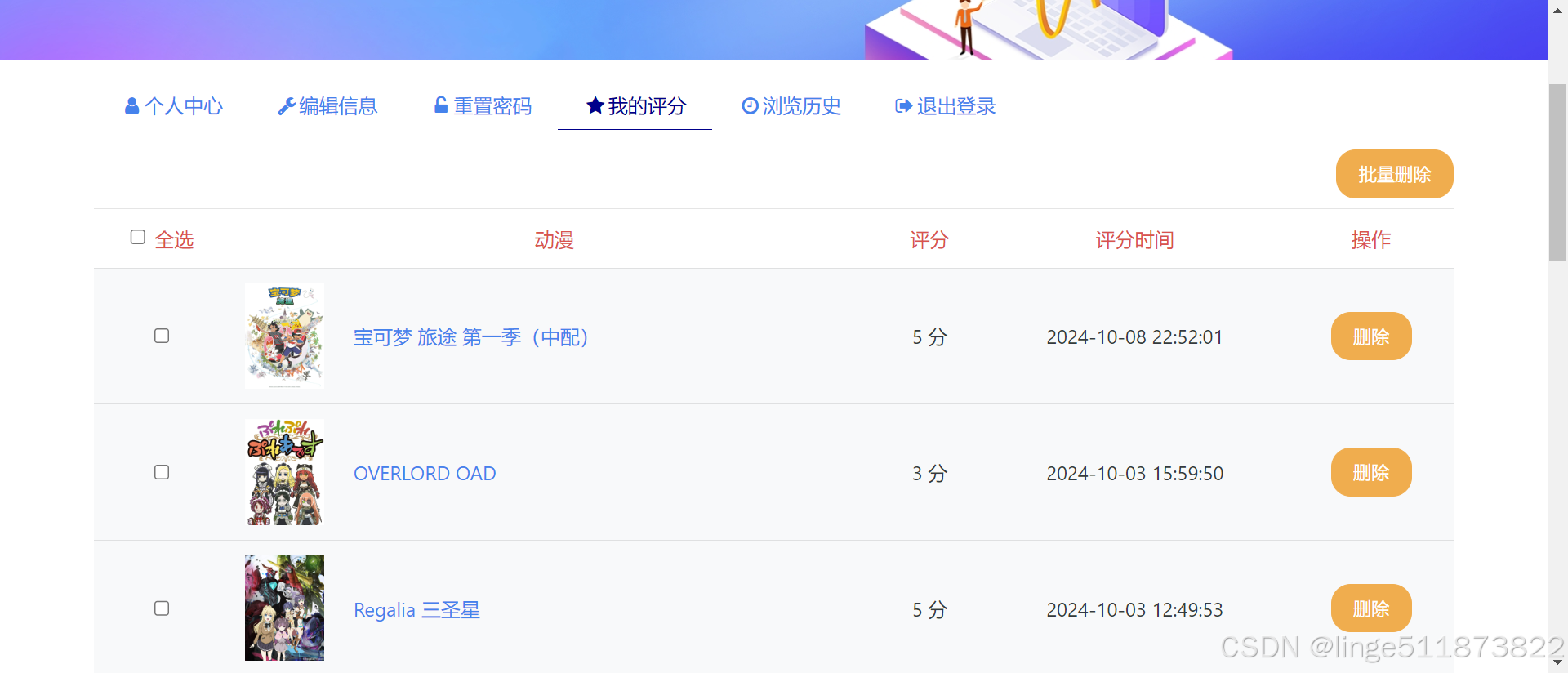1568x673 pixels.
Task: Go to the 重置密码 tab
Action: coord(483,106)
